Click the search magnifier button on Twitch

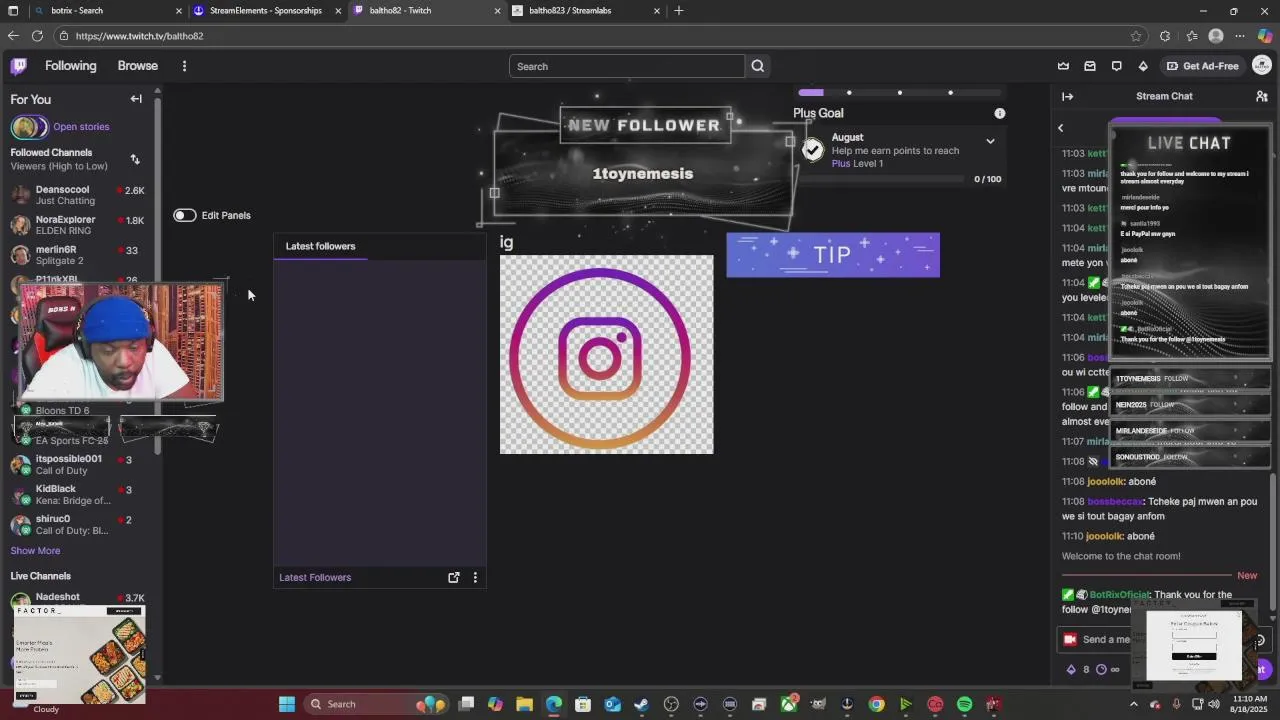click(758, 66)
